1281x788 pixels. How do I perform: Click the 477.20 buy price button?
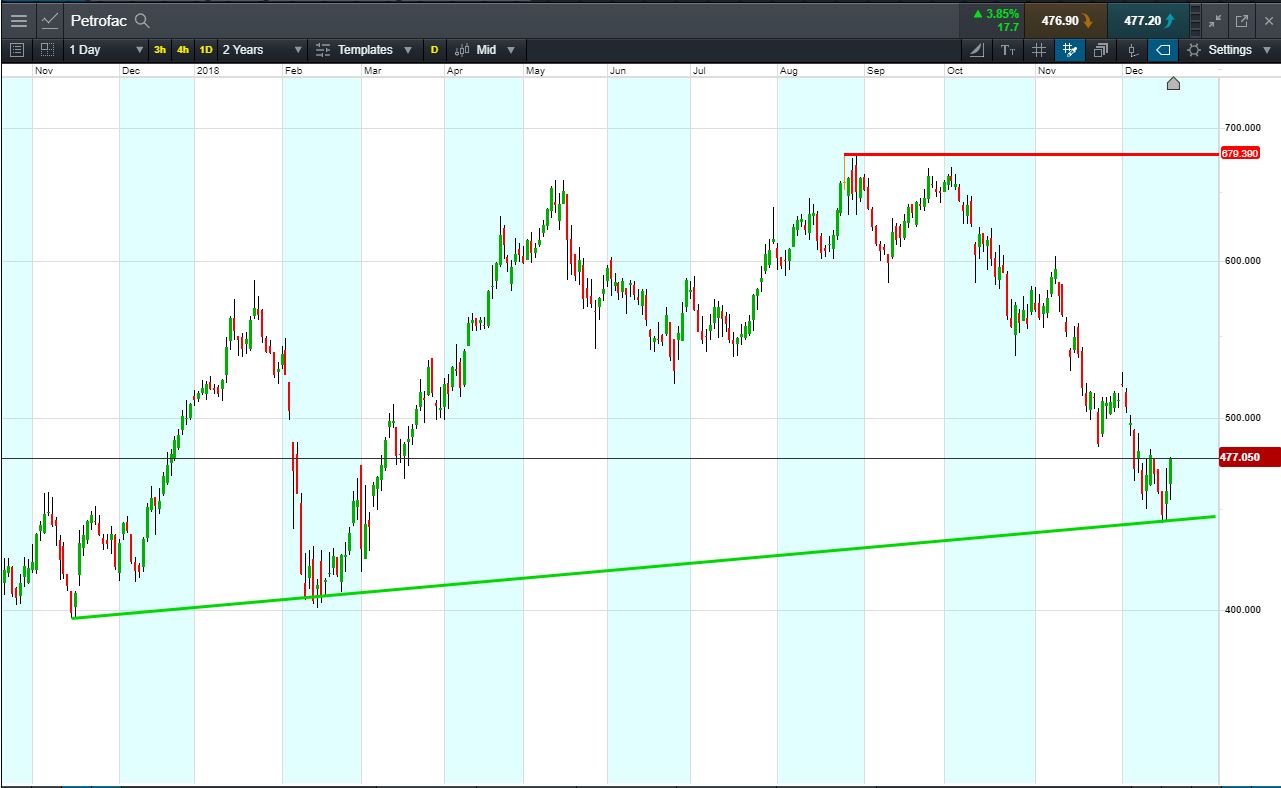coord(1148,20)
